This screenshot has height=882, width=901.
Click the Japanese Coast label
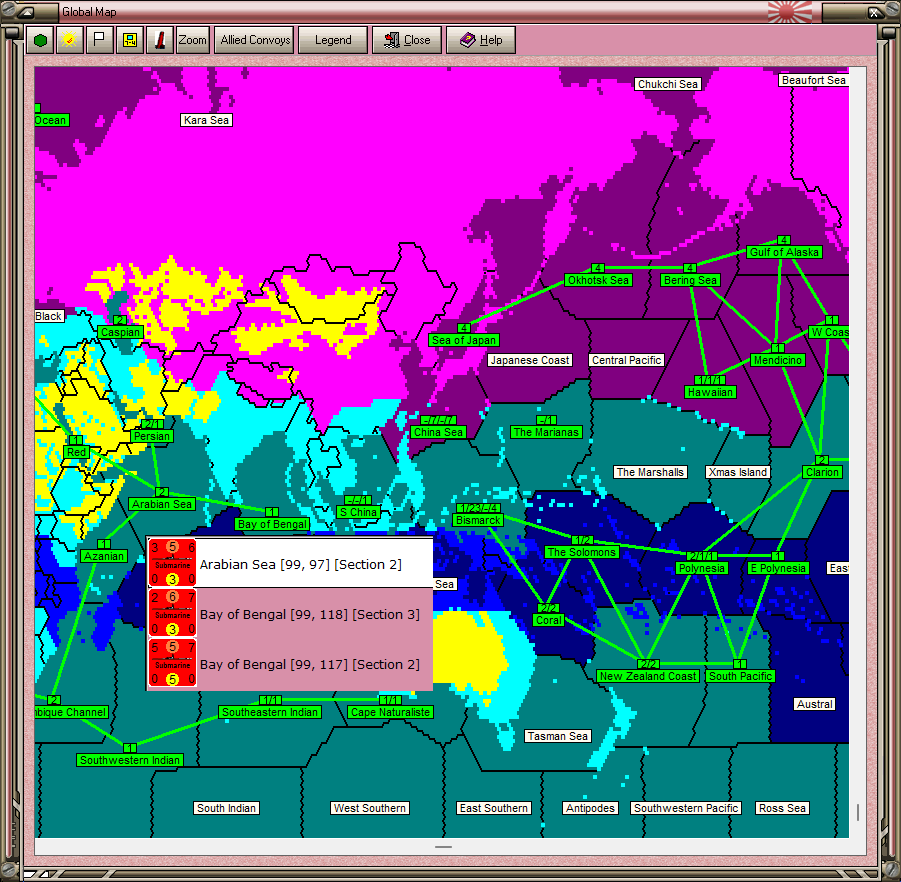530,360
